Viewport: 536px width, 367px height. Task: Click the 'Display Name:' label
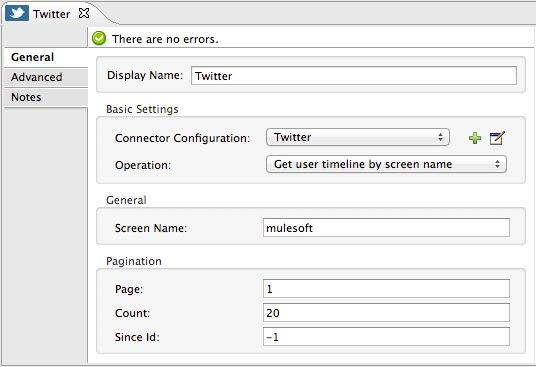145,75
